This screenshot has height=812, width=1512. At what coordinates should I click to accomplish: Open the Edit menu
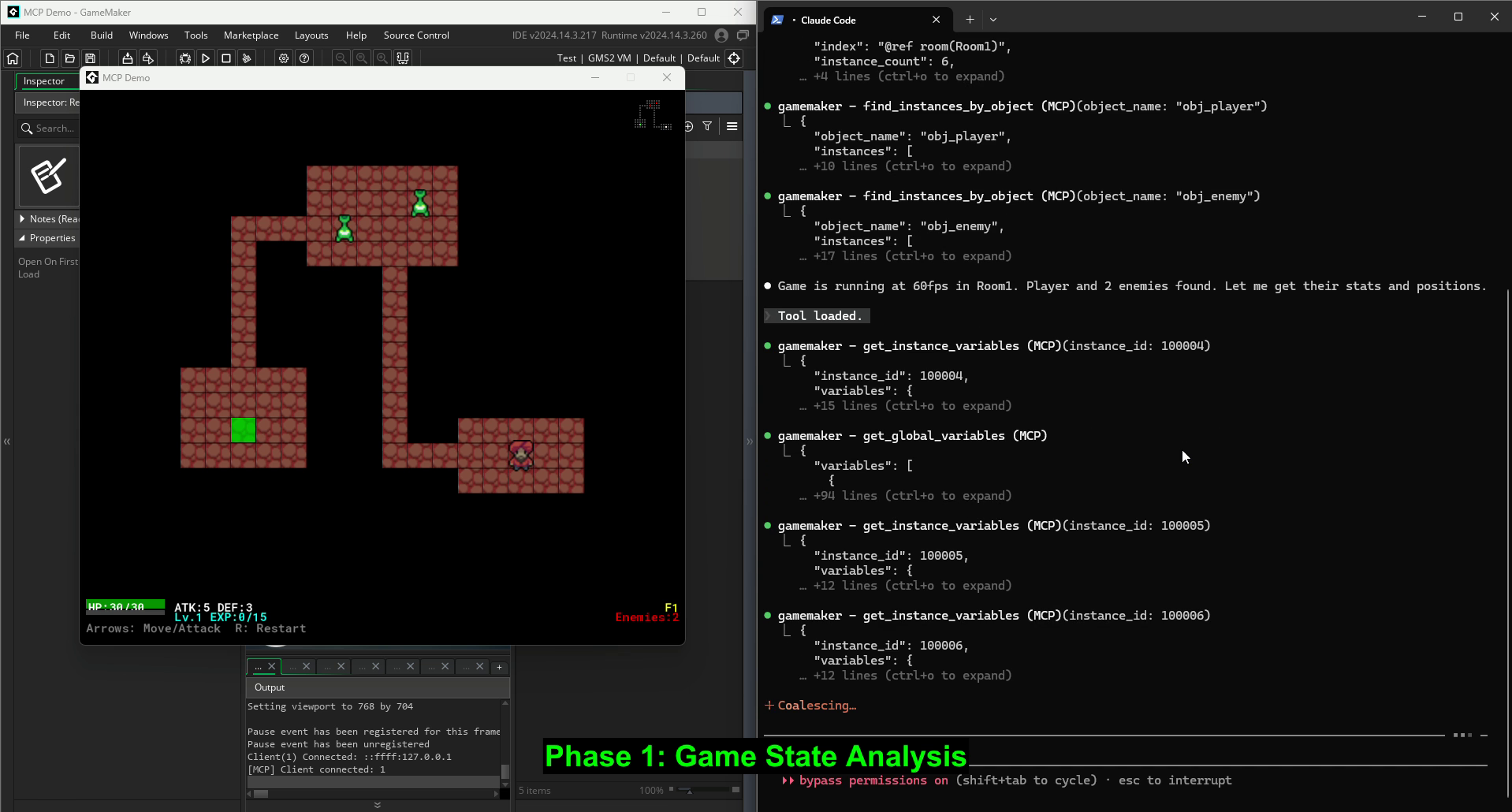click(61, 35)
